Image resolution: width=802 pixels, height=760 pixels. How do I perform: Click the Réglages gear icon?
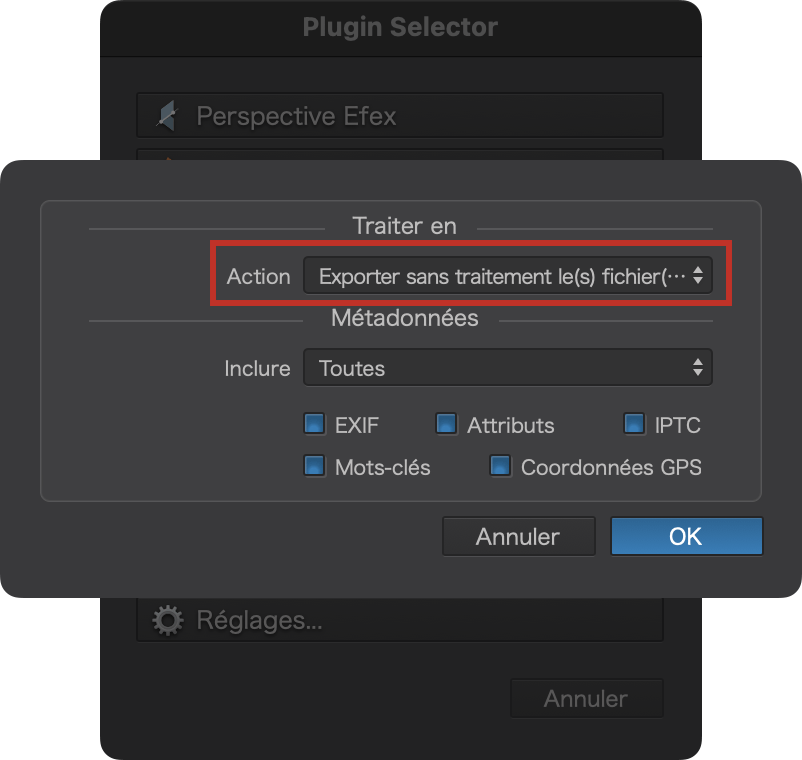click(x=168, y=620)
